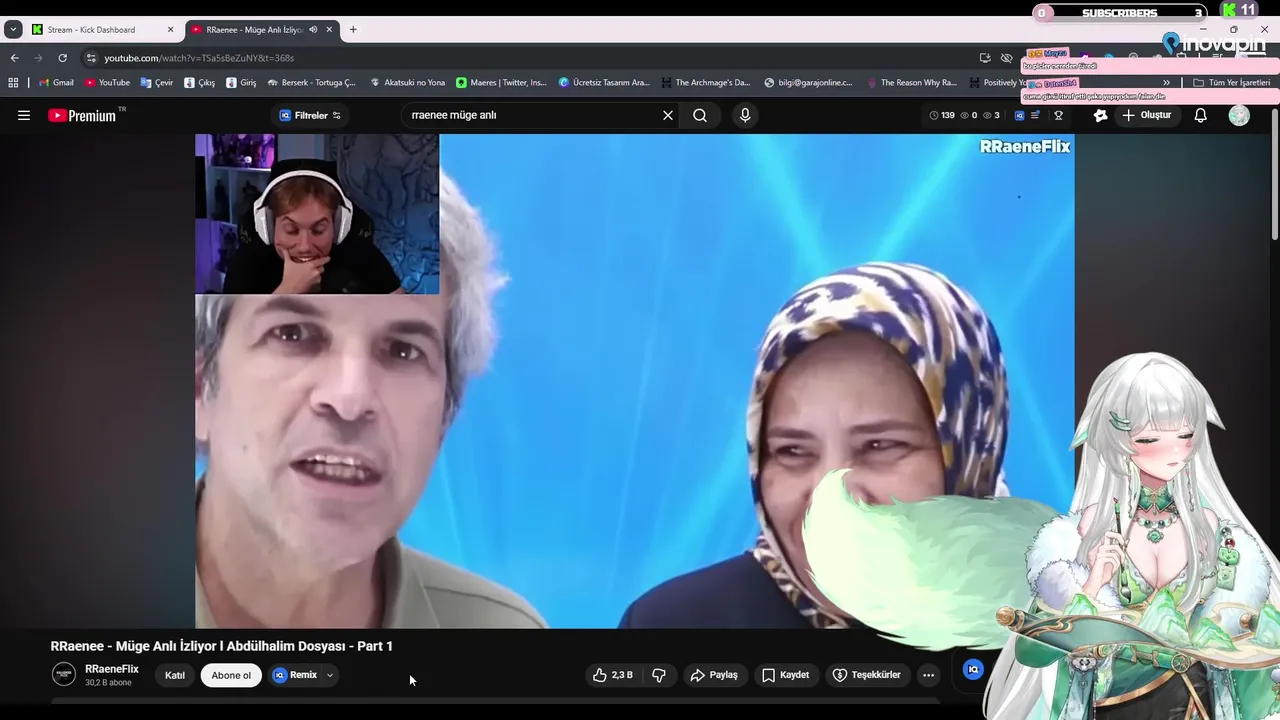Open The Reason Why Ra... bookmark
Image resolution: width=1280 pixels, height=720 pixels.
(x=912, y=83)
